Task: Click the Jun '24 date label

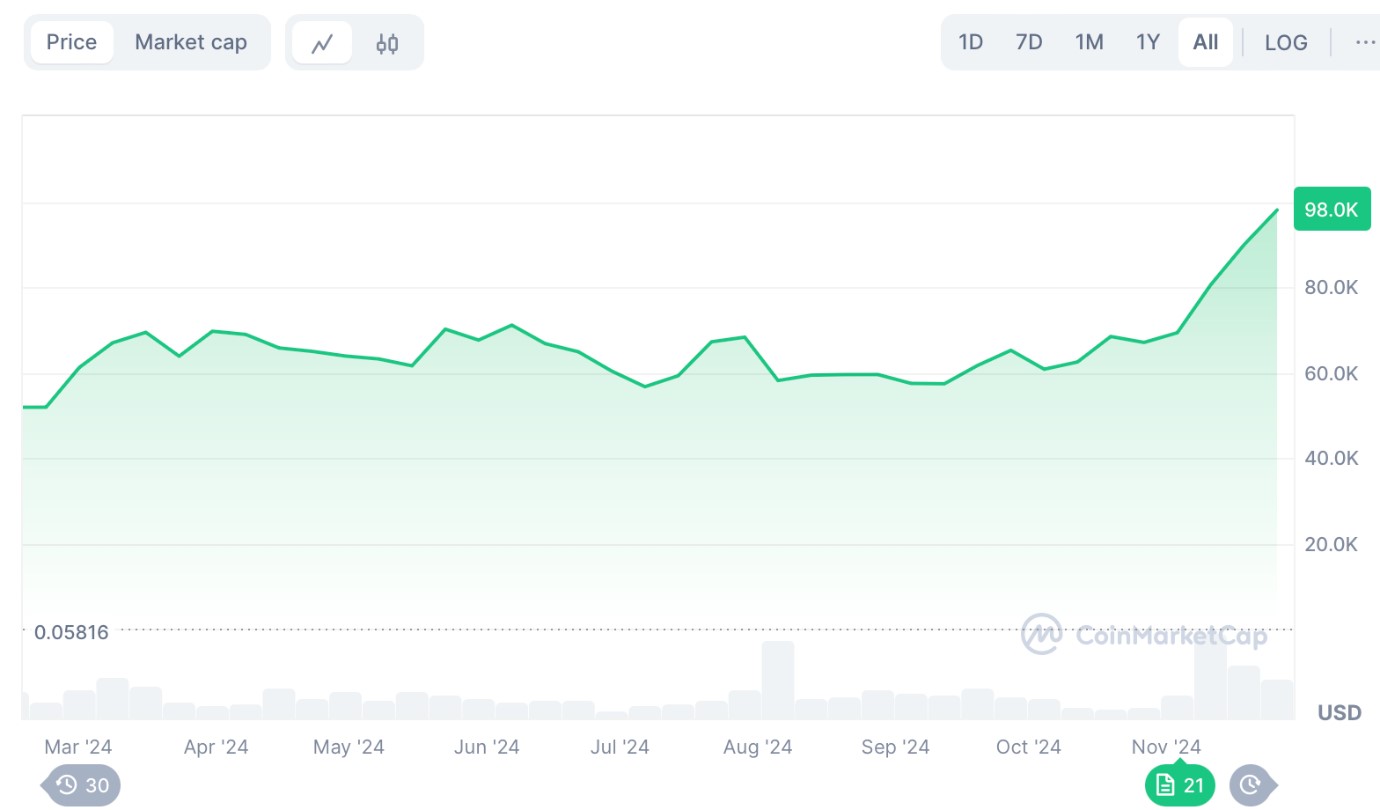Action: click(487, 747)
